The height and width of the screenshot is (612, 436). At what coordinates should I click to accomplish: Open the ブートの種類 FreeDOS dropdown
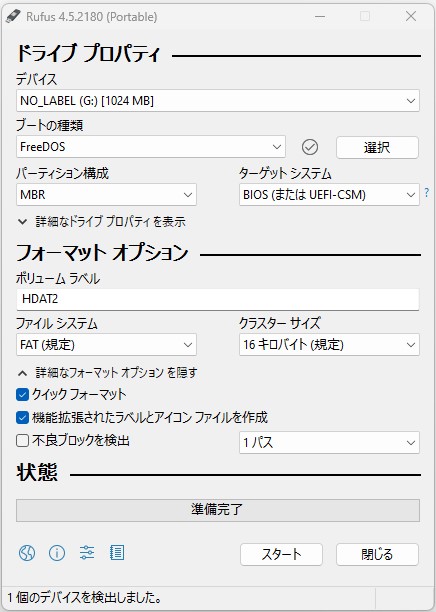tap(151, 147)
